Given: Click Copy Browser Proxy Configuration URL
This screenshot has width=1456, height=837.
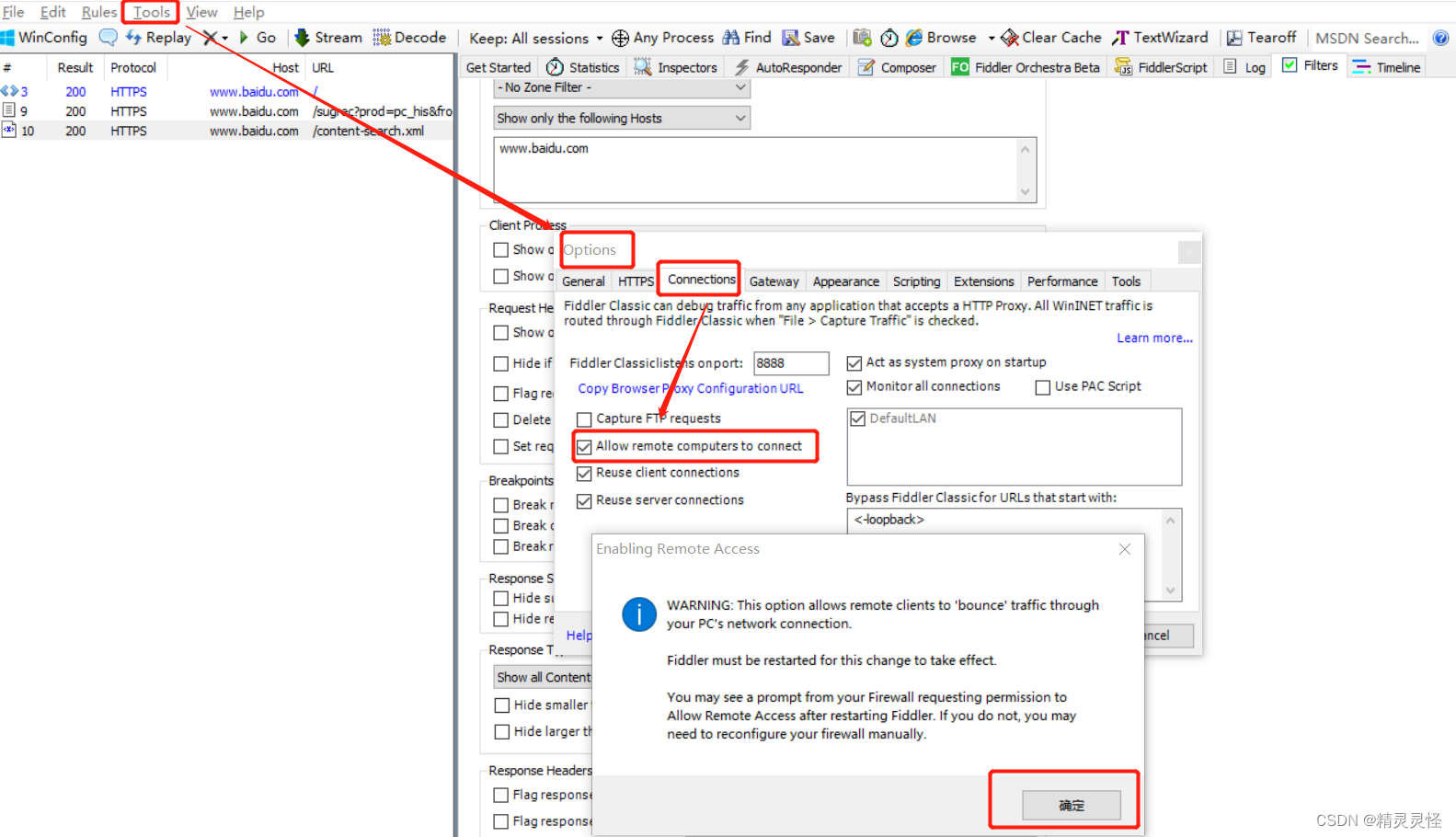Looking at the screenshot, I should click(x=690, y=388).
